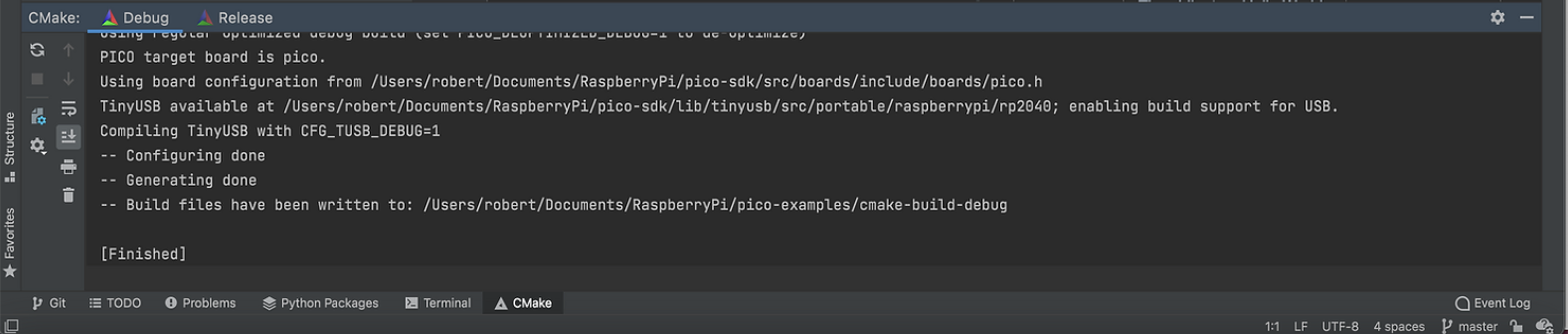Click 'PICO target board is pico.' line
Viewport: 1568px width, 335px height.
point(213,57)
